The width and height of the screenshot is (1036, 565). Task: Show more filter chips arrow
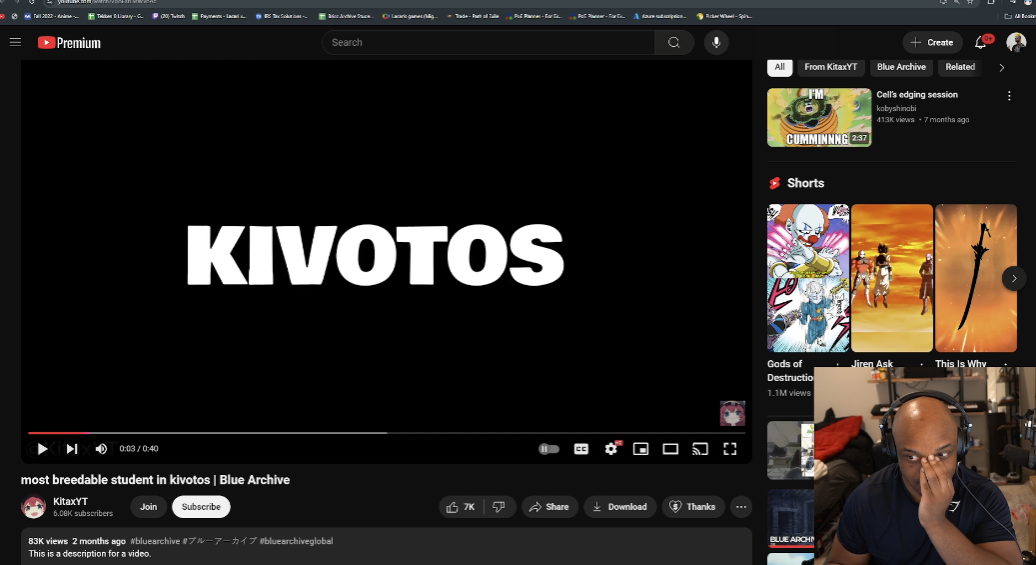point(1002,67)
